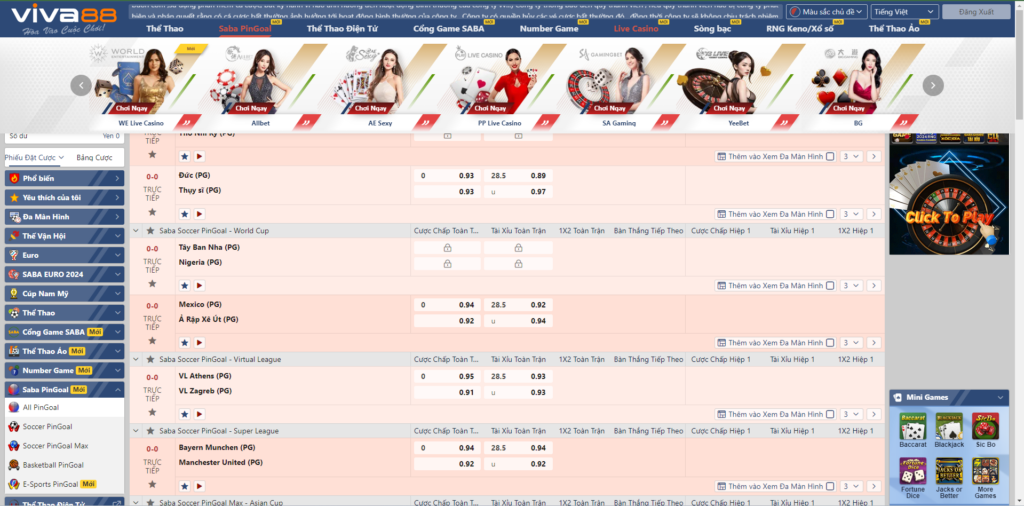Expand the Cúp Nam Mỹ sidebar section
Viewport: 1024px width, 506px height.
64,294
